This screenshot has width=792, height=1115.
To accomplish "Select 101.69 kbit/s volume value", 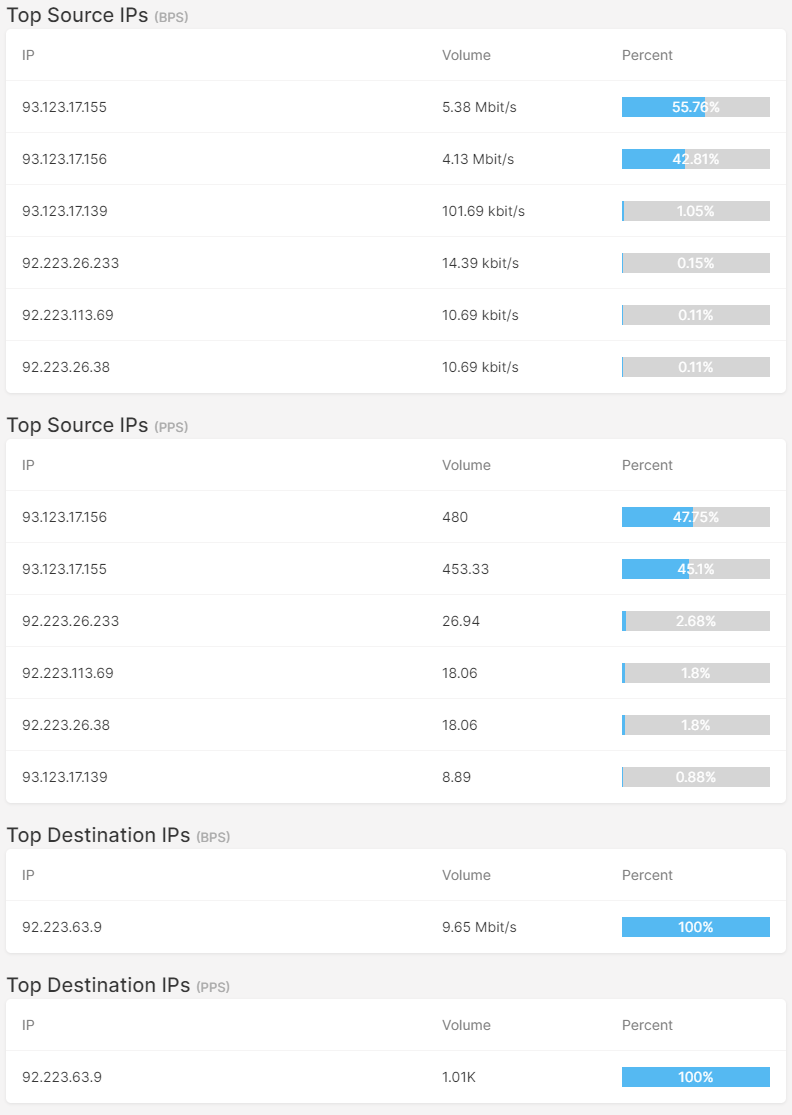I will tap(483, 211).
